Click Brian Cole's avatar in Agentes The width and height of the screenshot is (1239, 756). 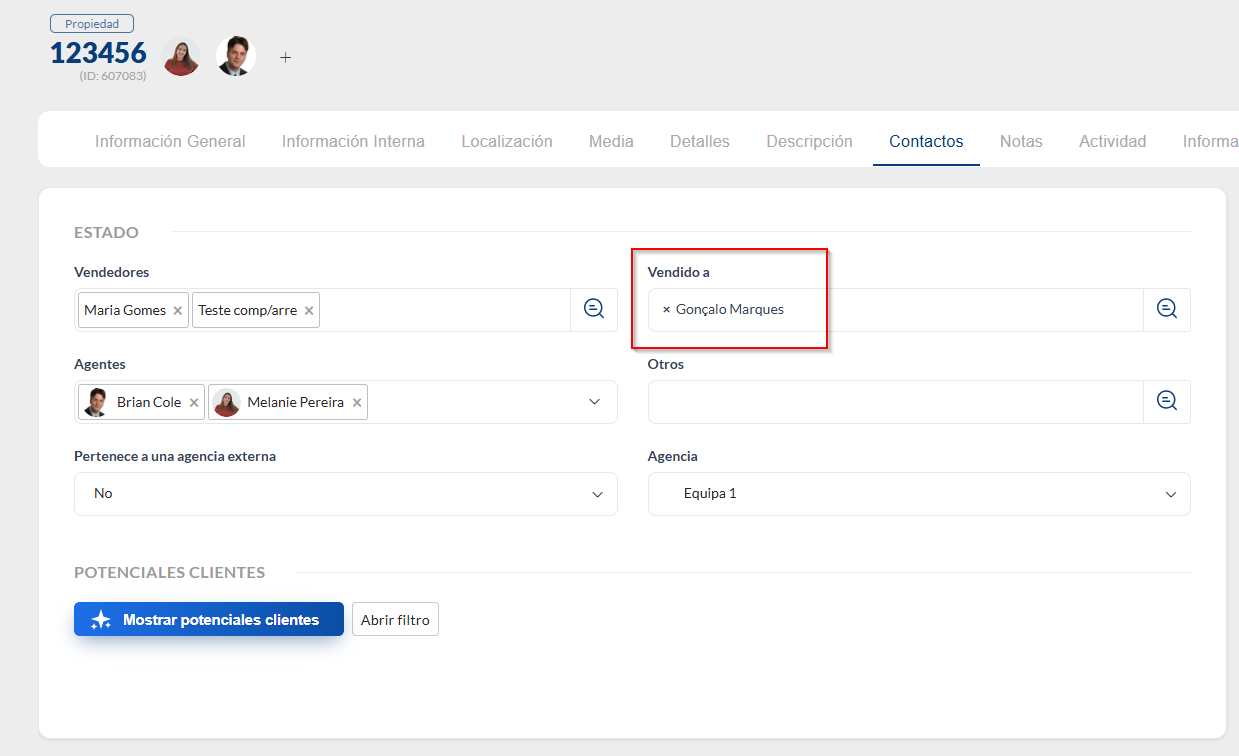coord(96,402)
